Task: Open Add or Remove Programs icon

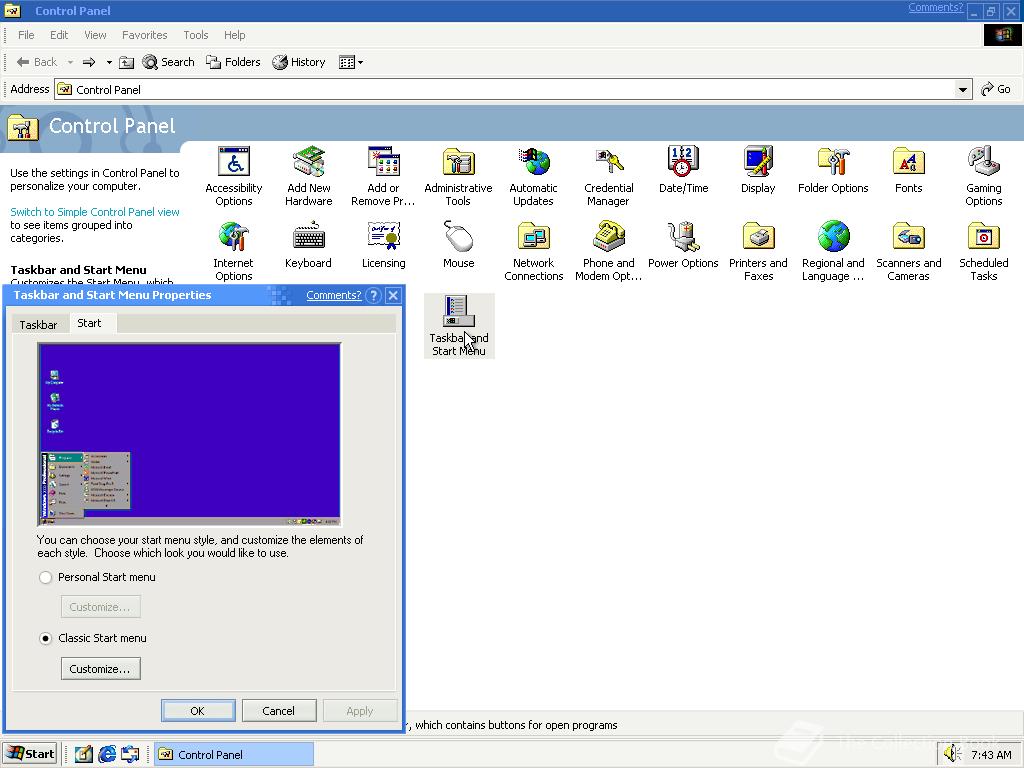Action: coord(383,175)
